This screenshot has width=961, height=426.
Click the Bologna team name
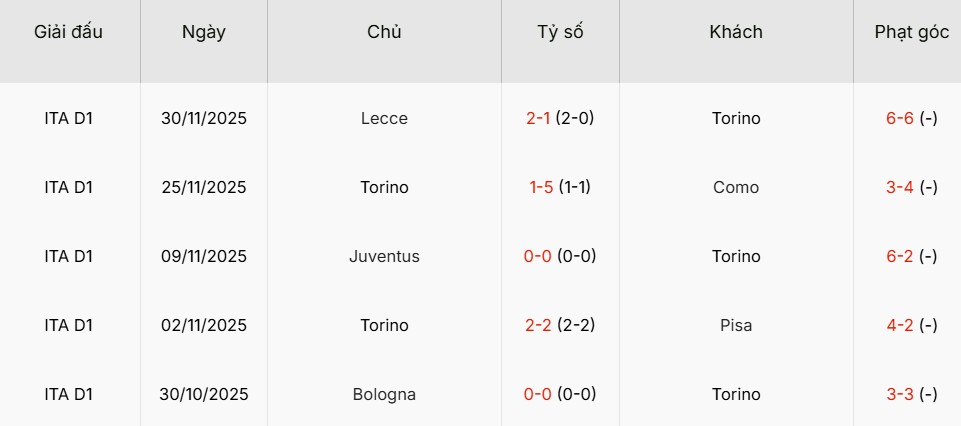tap(384, 394)
